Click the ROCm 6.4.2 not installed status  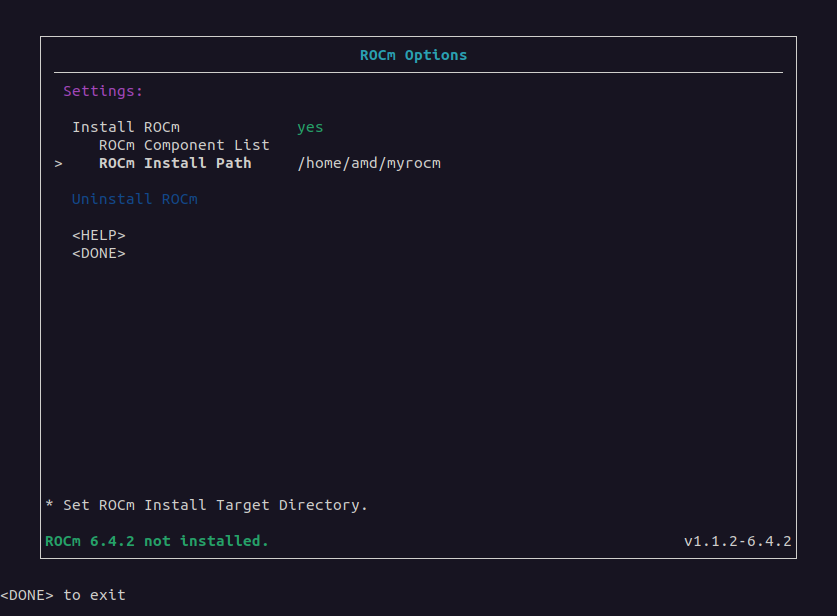point(156,541)
